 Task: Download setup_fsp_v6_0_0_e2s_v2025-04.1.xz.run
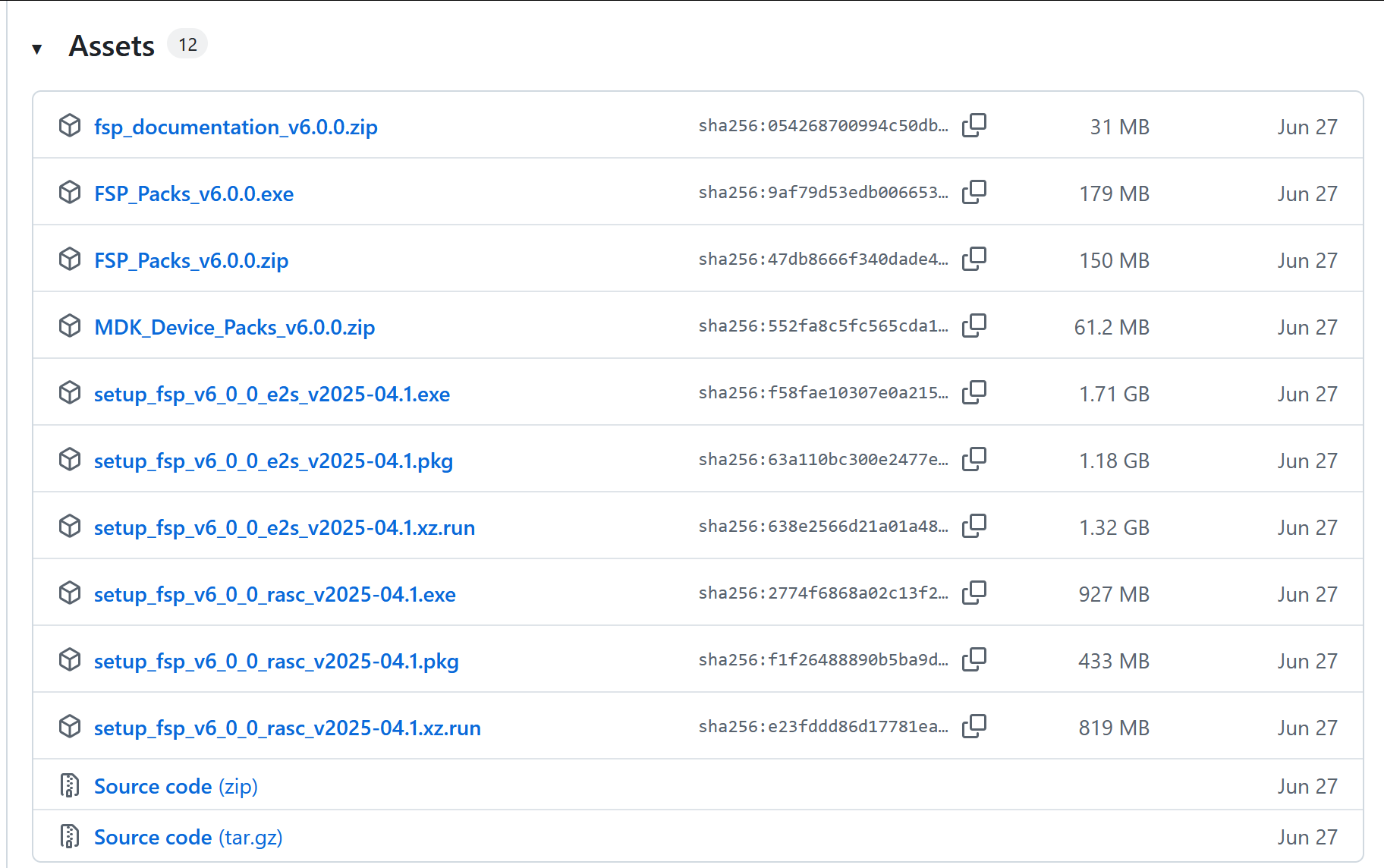pos(285,527)
